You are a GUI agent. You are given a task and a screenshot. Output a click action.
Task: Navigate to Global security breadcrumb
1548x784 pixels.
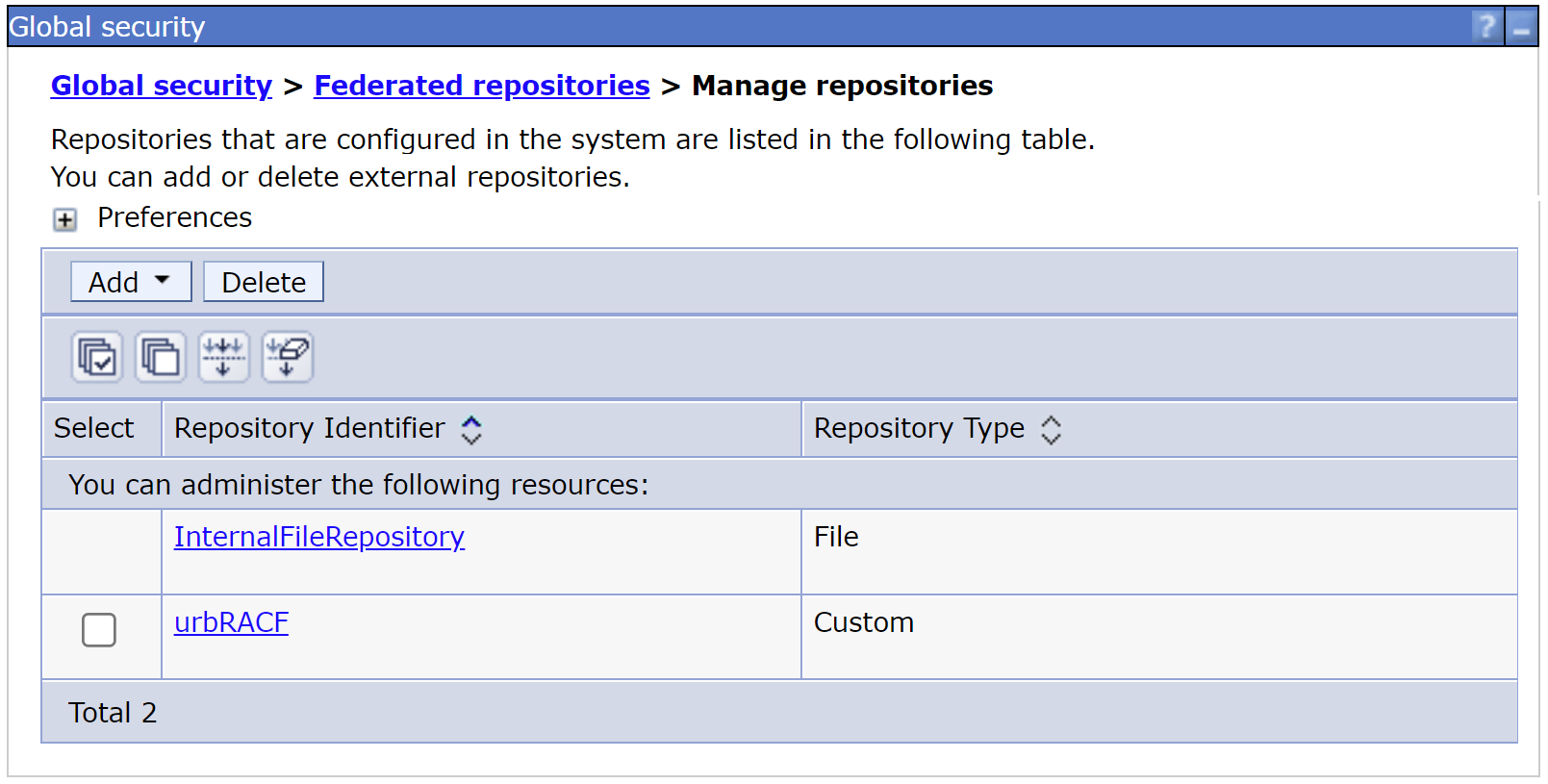click(x=161, y=86)
